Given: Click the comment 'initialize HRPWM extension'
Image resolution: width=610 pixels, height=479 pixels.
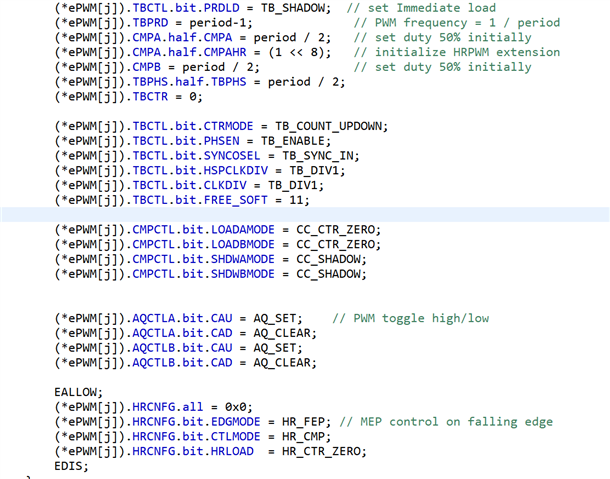Looking at the screenshot, I should tap(457, 53).
